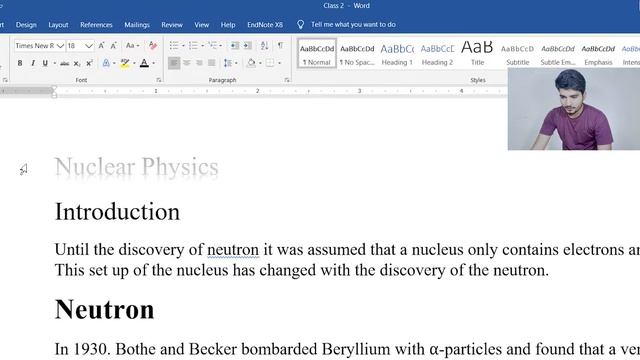Toggle show paragraph marks
The image size is (640, 360).
(x=280, y=45)
